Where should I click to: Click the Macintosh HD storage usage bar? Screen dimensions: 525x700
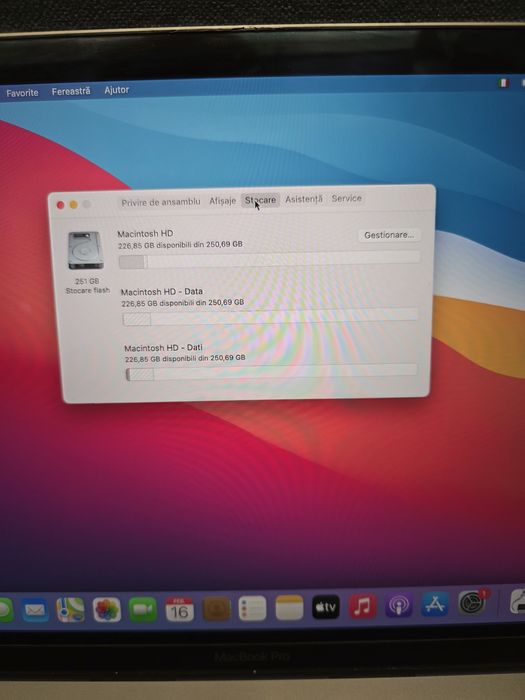point(269,260)
